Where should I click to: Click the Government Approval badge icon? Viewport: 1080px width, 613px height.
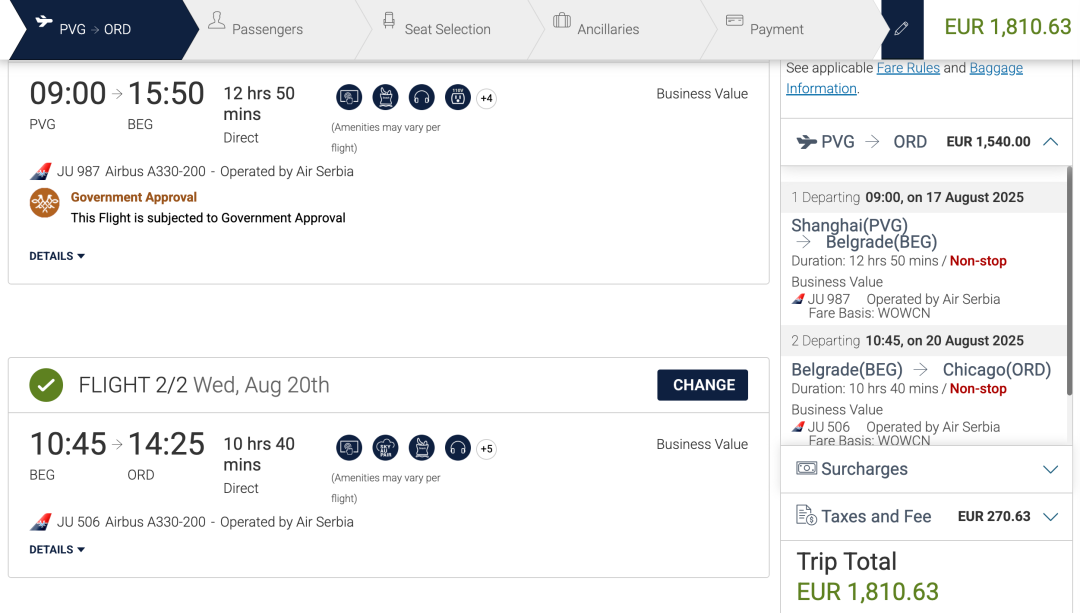pyautogui.click(x=45, y=203)
